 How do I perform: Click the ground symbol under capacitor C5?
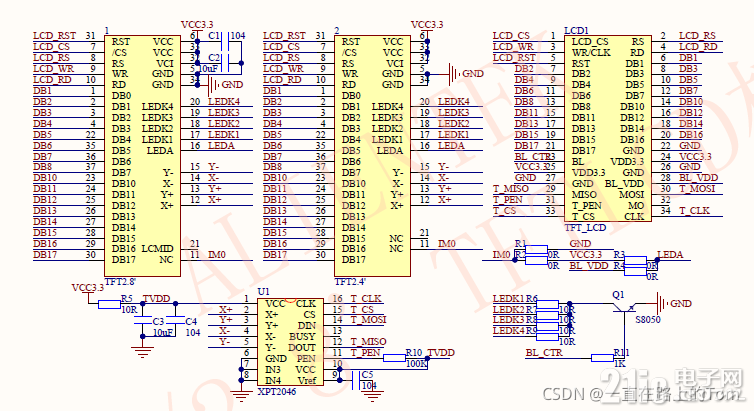point(372,397)
